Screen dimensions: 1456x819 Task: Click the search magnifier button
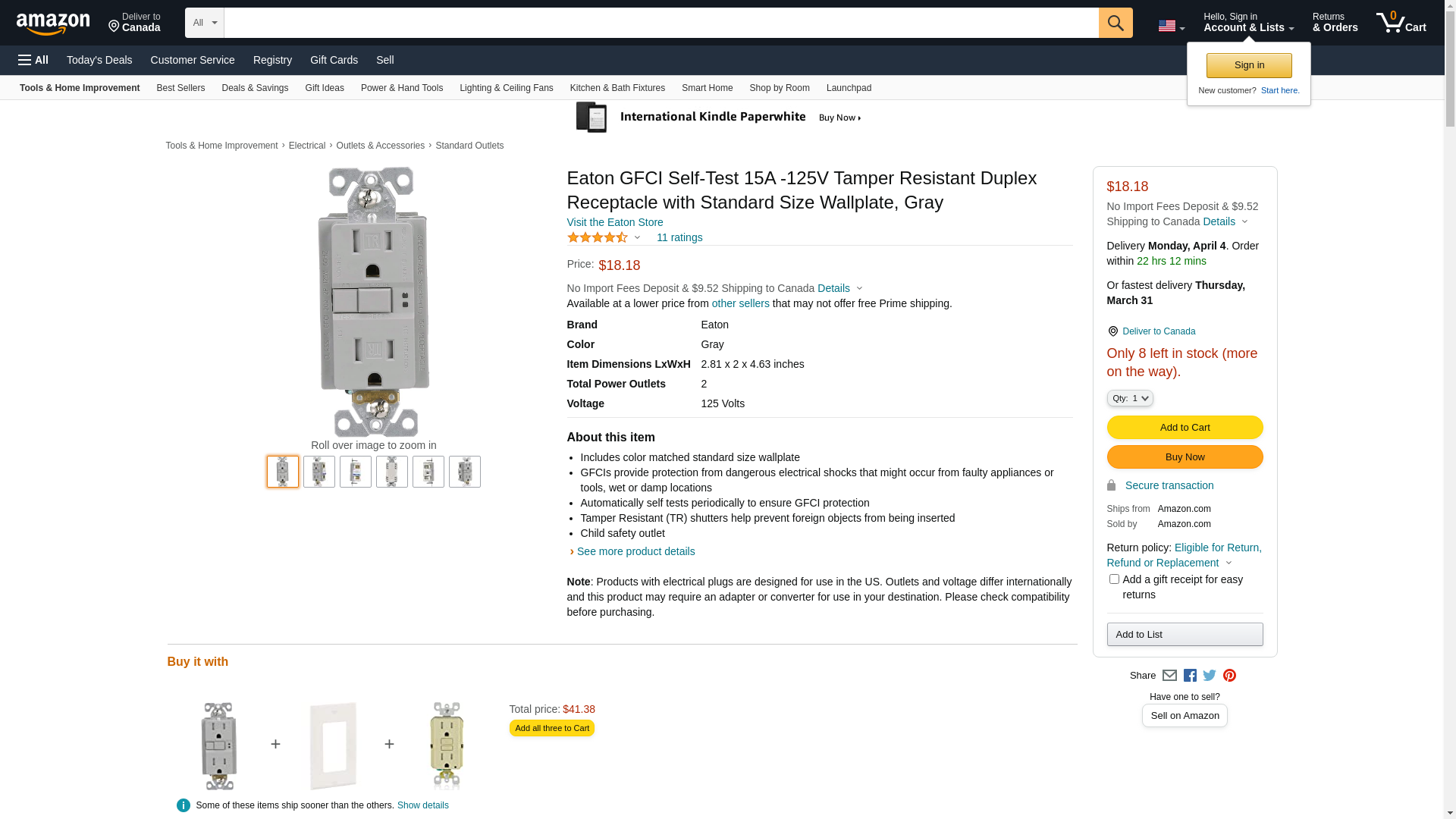coord(1115,23)
